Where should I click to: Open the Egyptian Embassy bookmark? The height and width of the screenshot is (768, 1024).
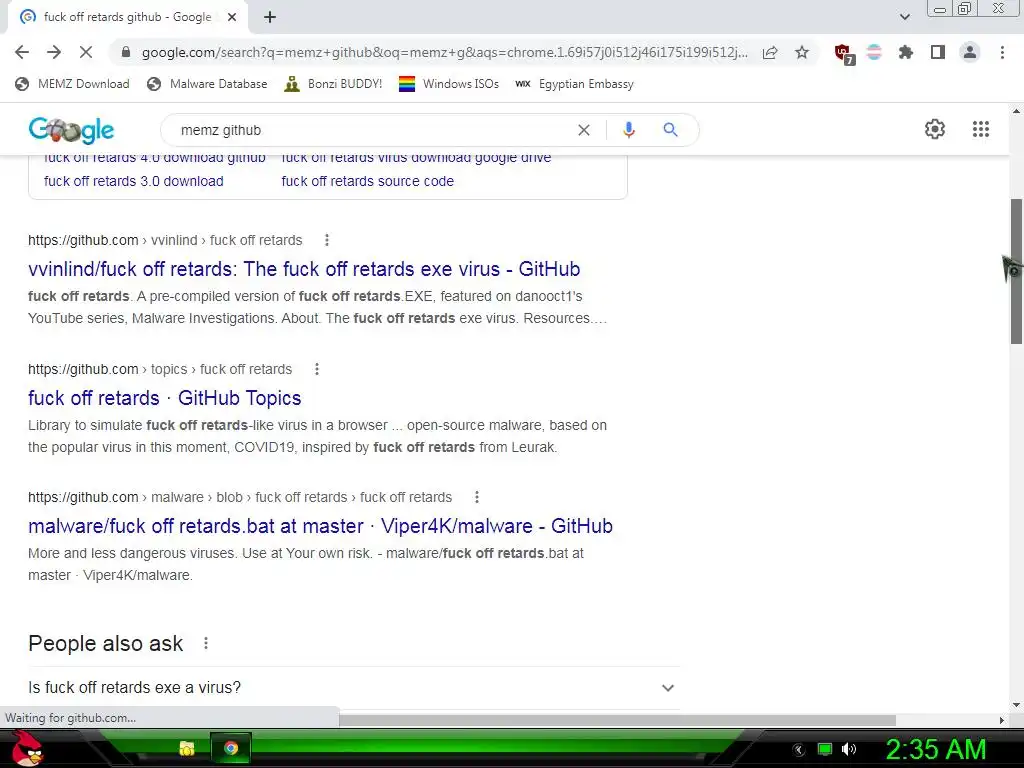pos(574,84)
